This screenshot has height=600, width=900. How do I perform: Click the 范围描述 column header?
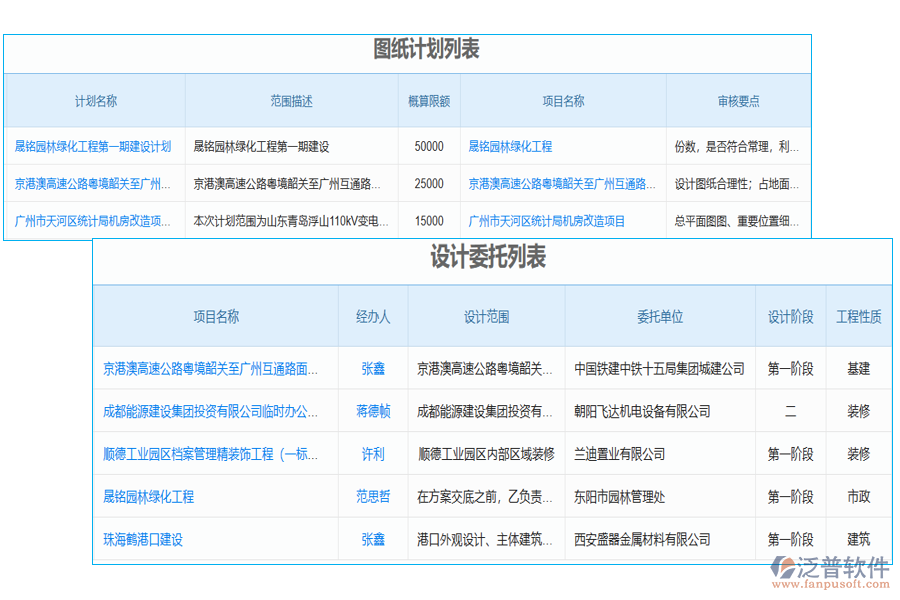293,100
